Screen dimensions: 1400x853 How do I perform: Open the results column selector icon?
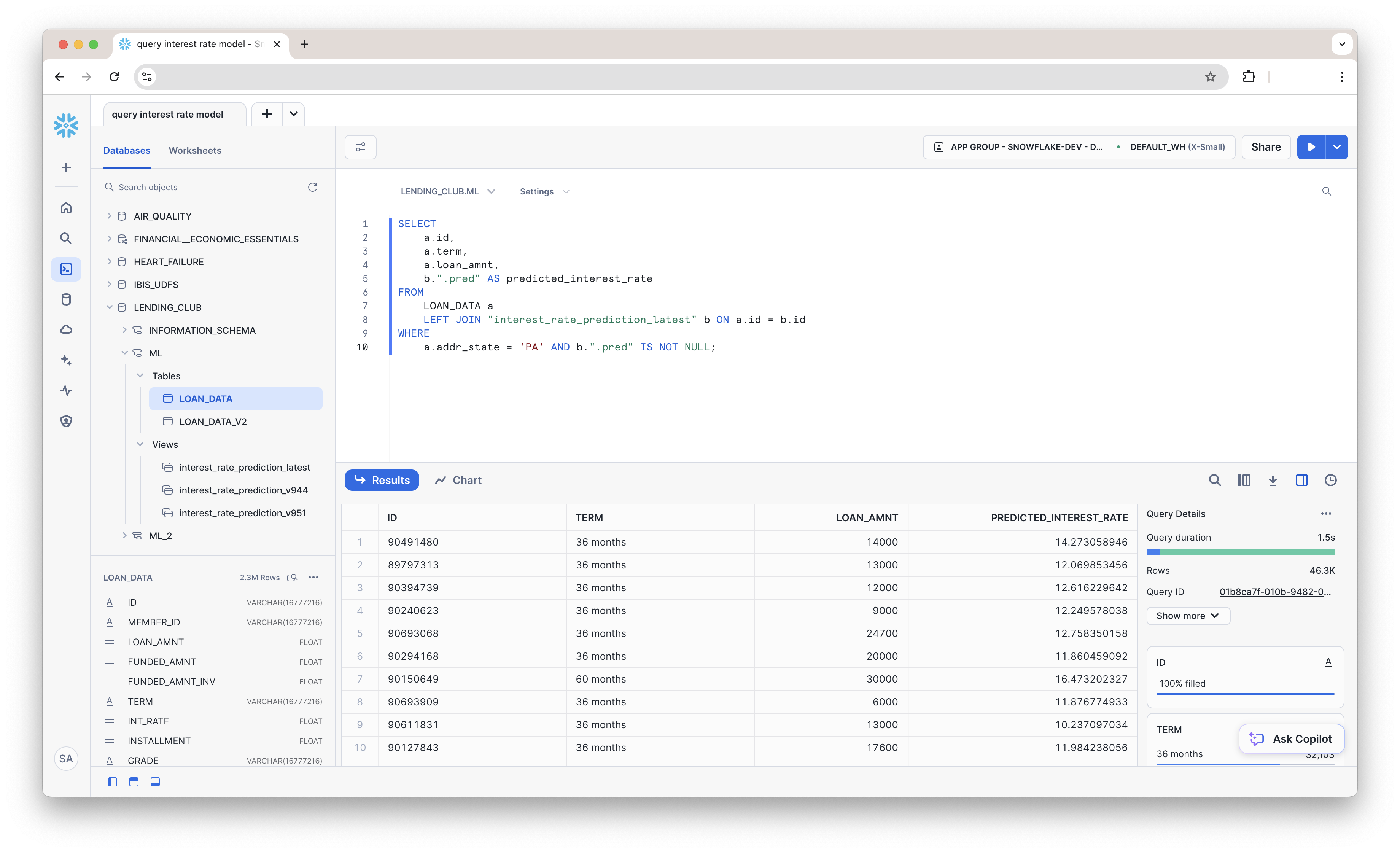tap(1244, 480)
